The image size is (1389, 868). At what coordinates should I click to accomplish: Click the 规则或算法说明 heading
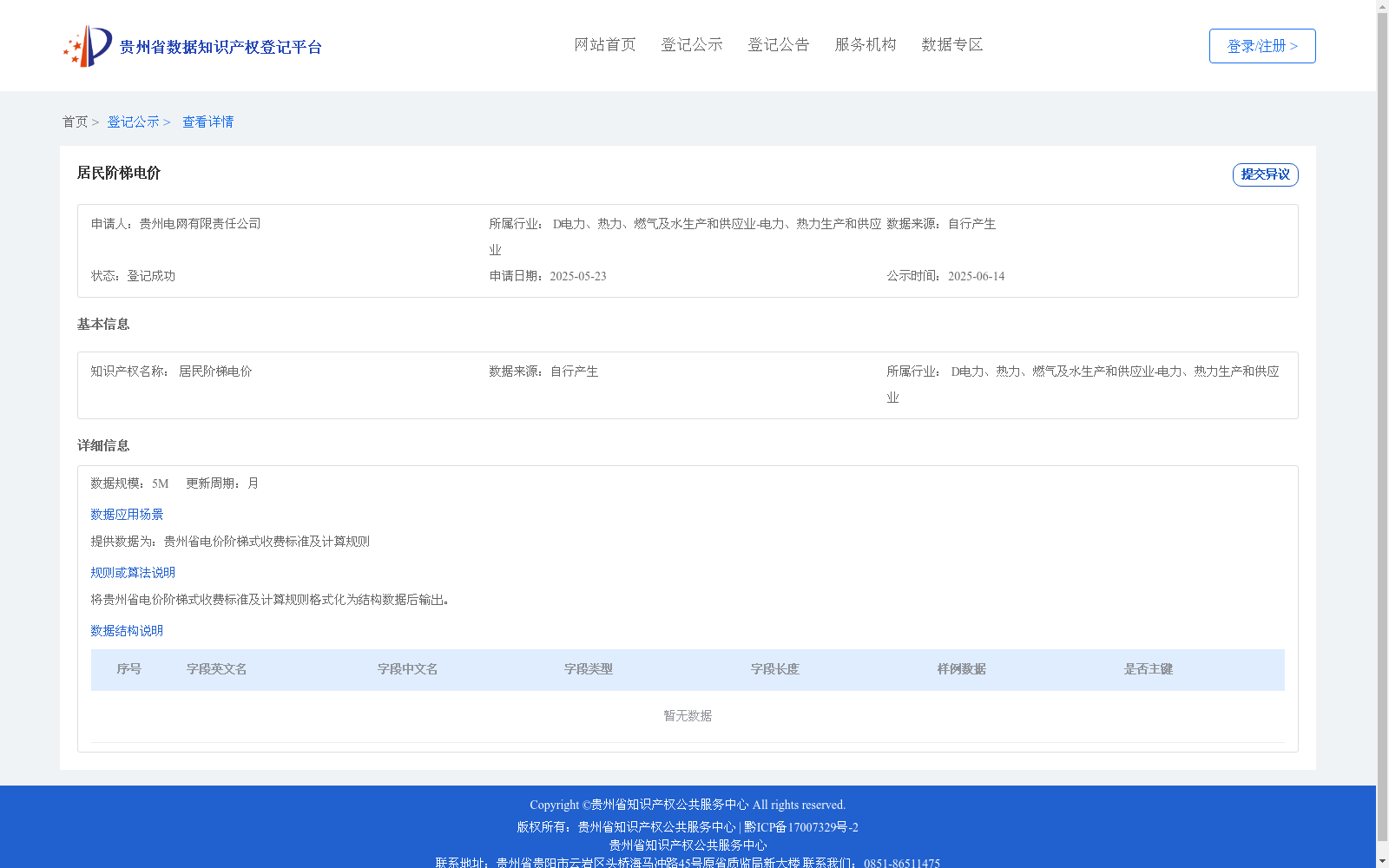point(133,573)
